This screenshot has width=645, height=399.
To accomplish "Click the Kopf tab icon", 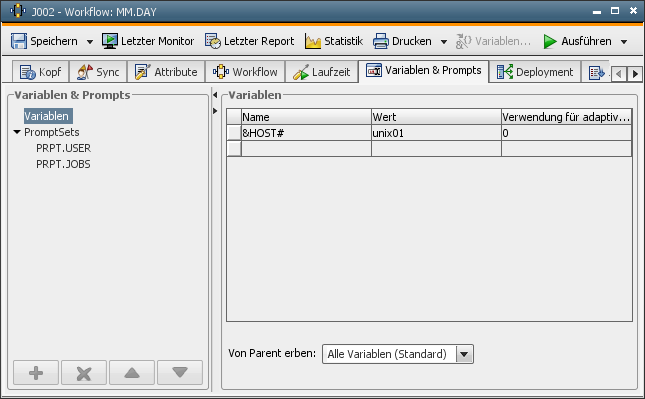I will click(28, 72).
